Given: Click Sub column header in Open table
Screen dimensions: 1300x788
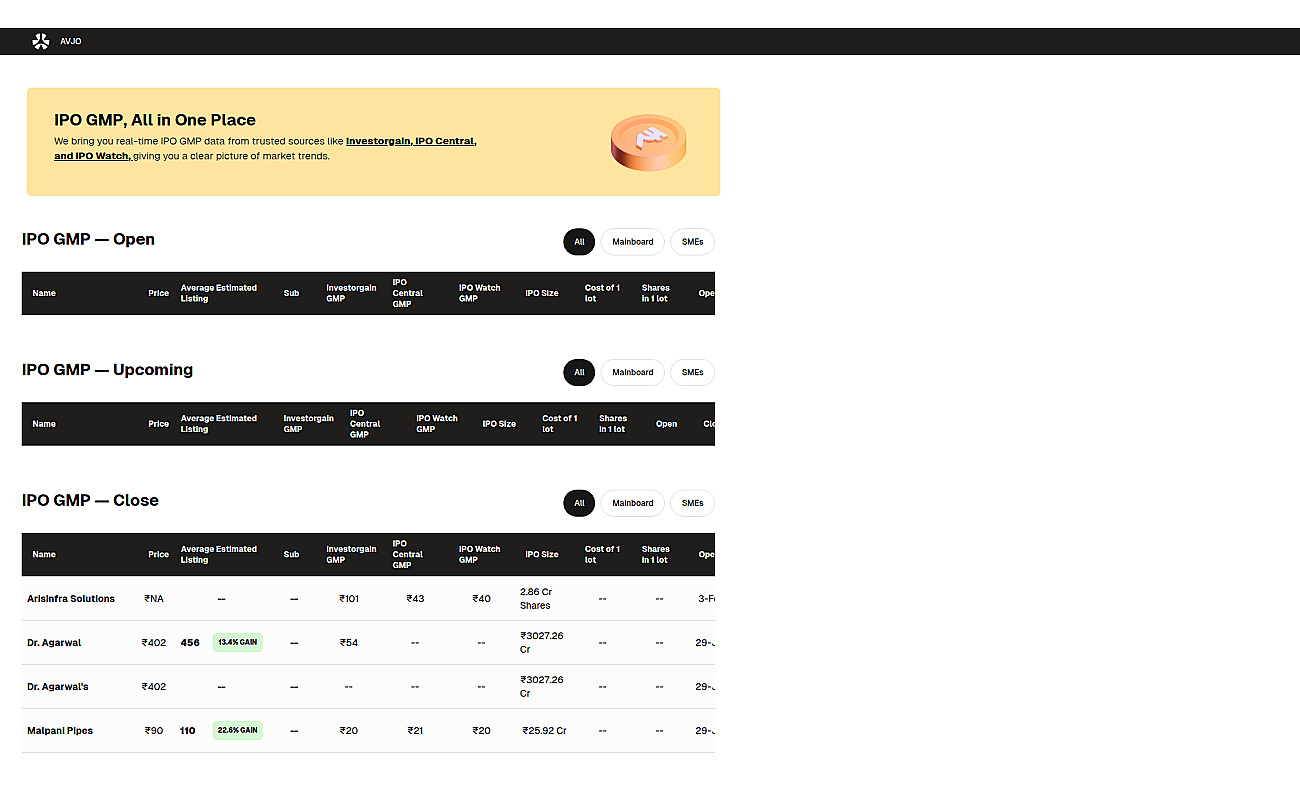Looking at the screenshot, I should (x=291, y=293).
